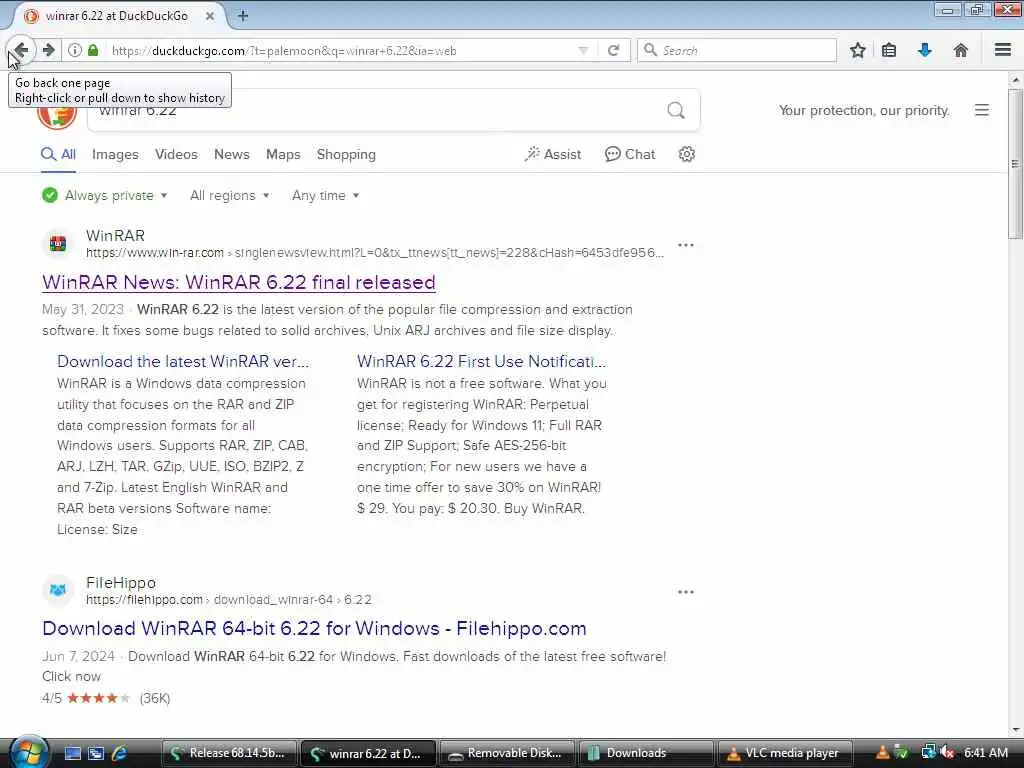Click the vertical scrollbar thumb

point(1015,163)
